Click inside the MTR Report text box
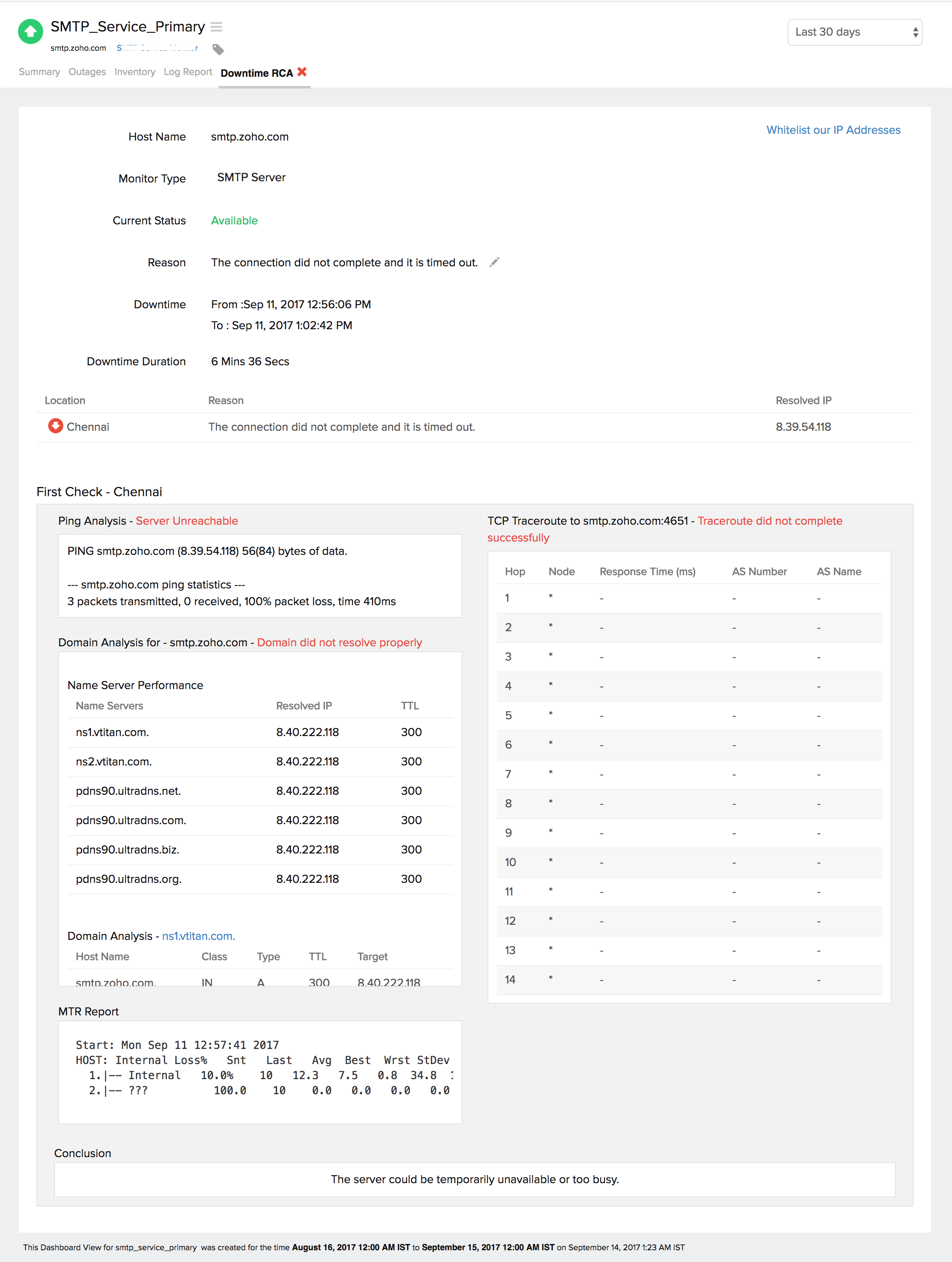 [259, 1072]
